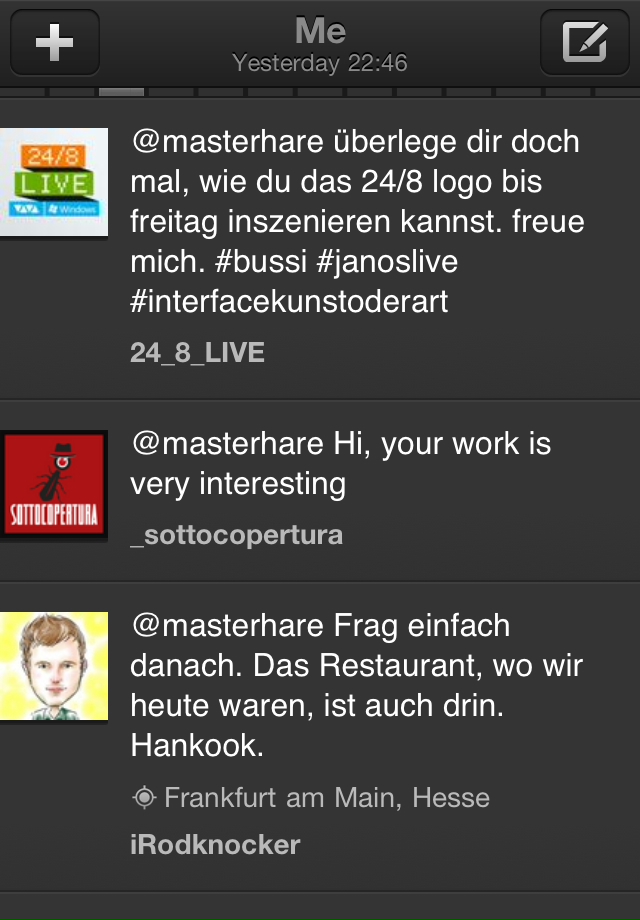
Task: Select the tweet mentioning Hankook restaurant
Action: [320, 738]
